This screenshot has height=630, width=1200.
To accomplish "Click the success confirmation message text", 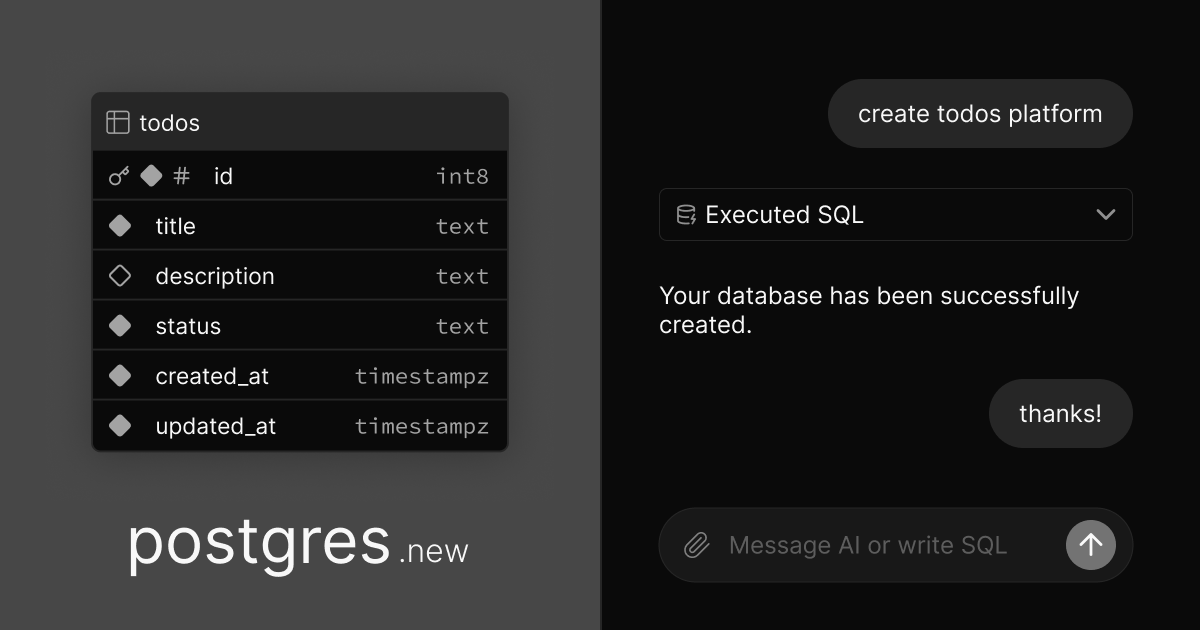I will point(868,310).
